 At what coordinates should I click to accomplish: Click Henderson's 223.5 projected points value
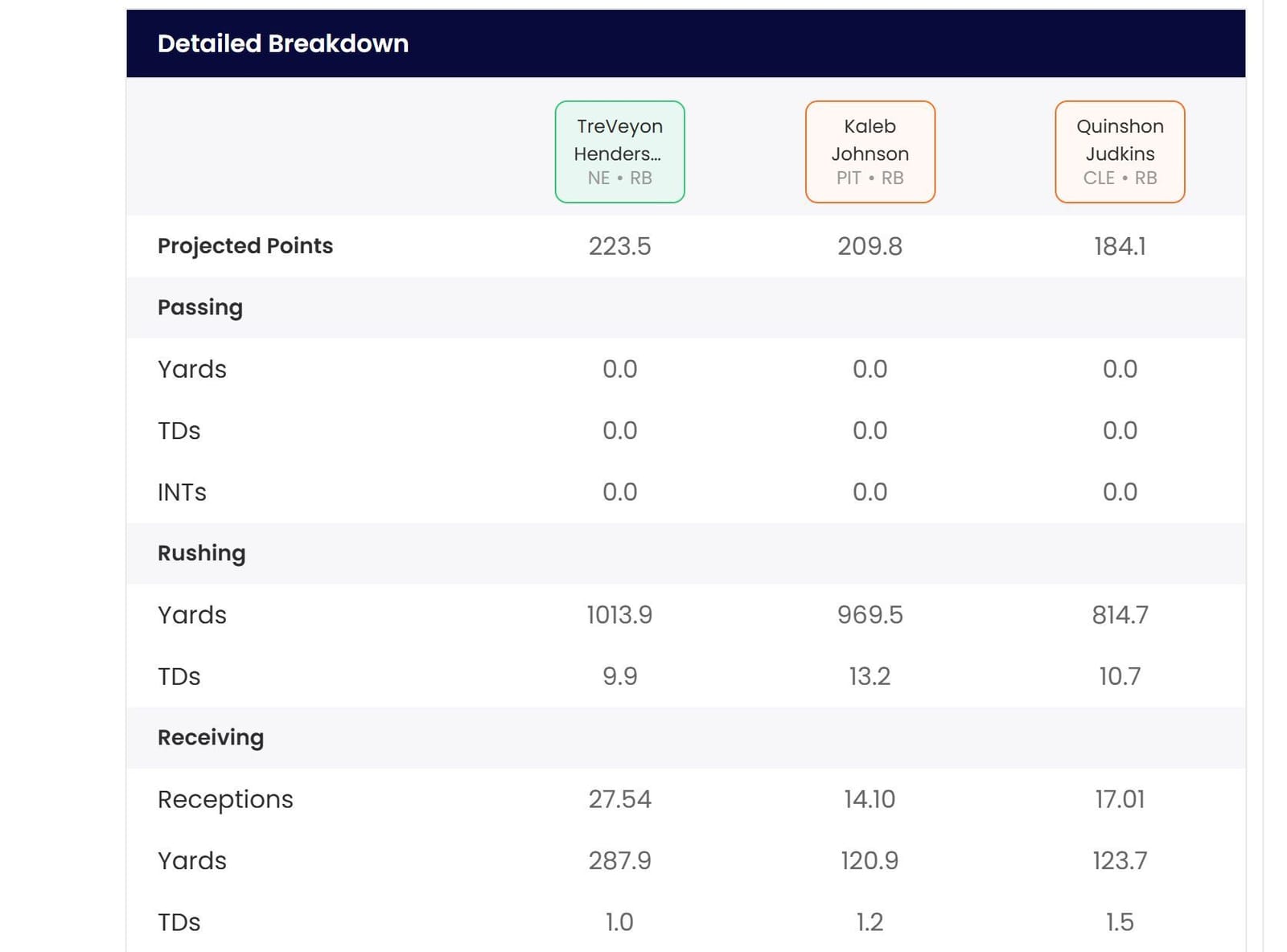click(619, 246)
